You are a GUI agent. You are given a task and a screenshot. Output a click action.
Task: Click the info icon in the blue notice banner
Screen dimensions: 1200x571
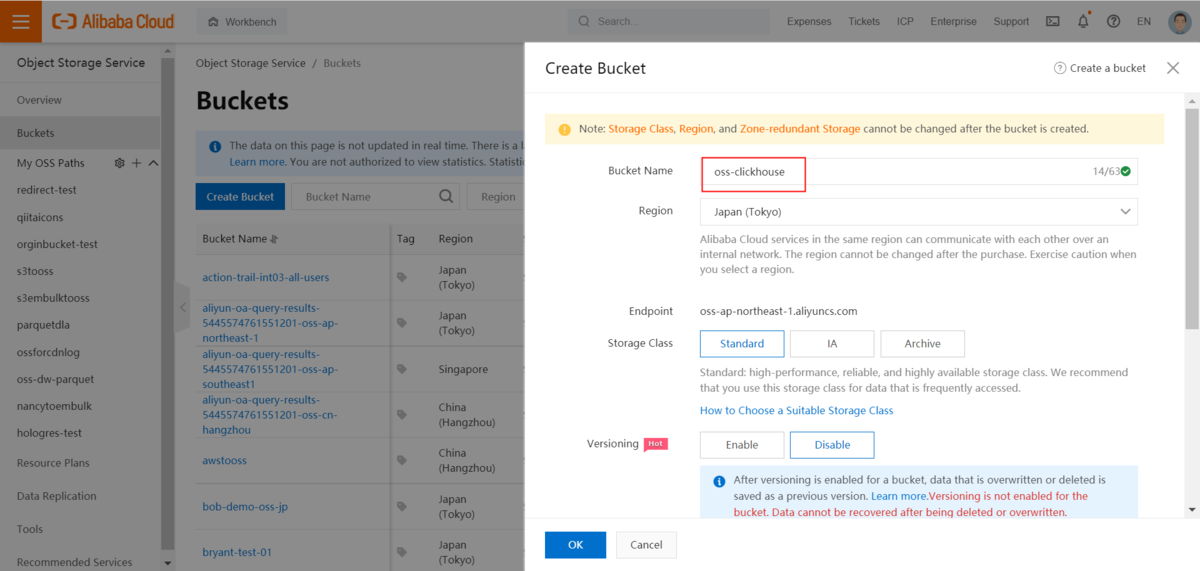tap(215, 146)
